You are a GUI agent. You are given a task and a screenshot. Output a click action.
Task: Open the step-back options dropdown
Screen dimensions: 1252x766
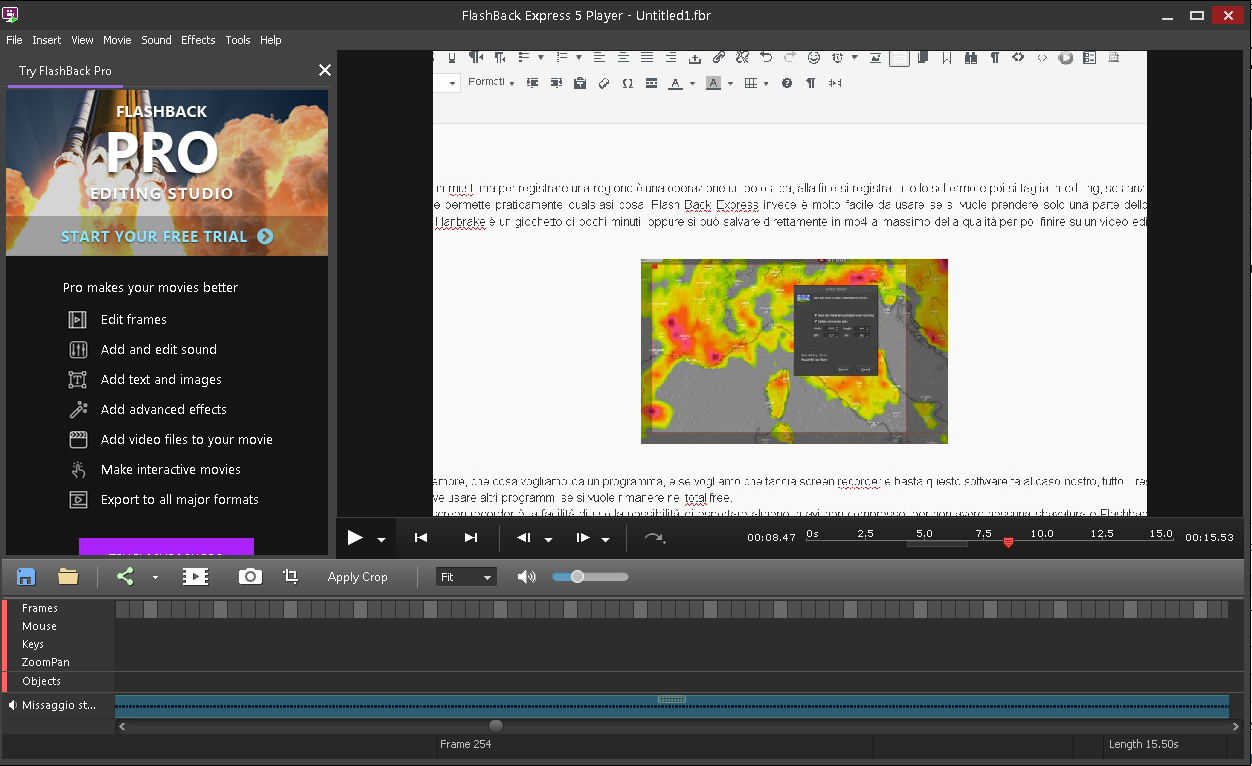548,540
